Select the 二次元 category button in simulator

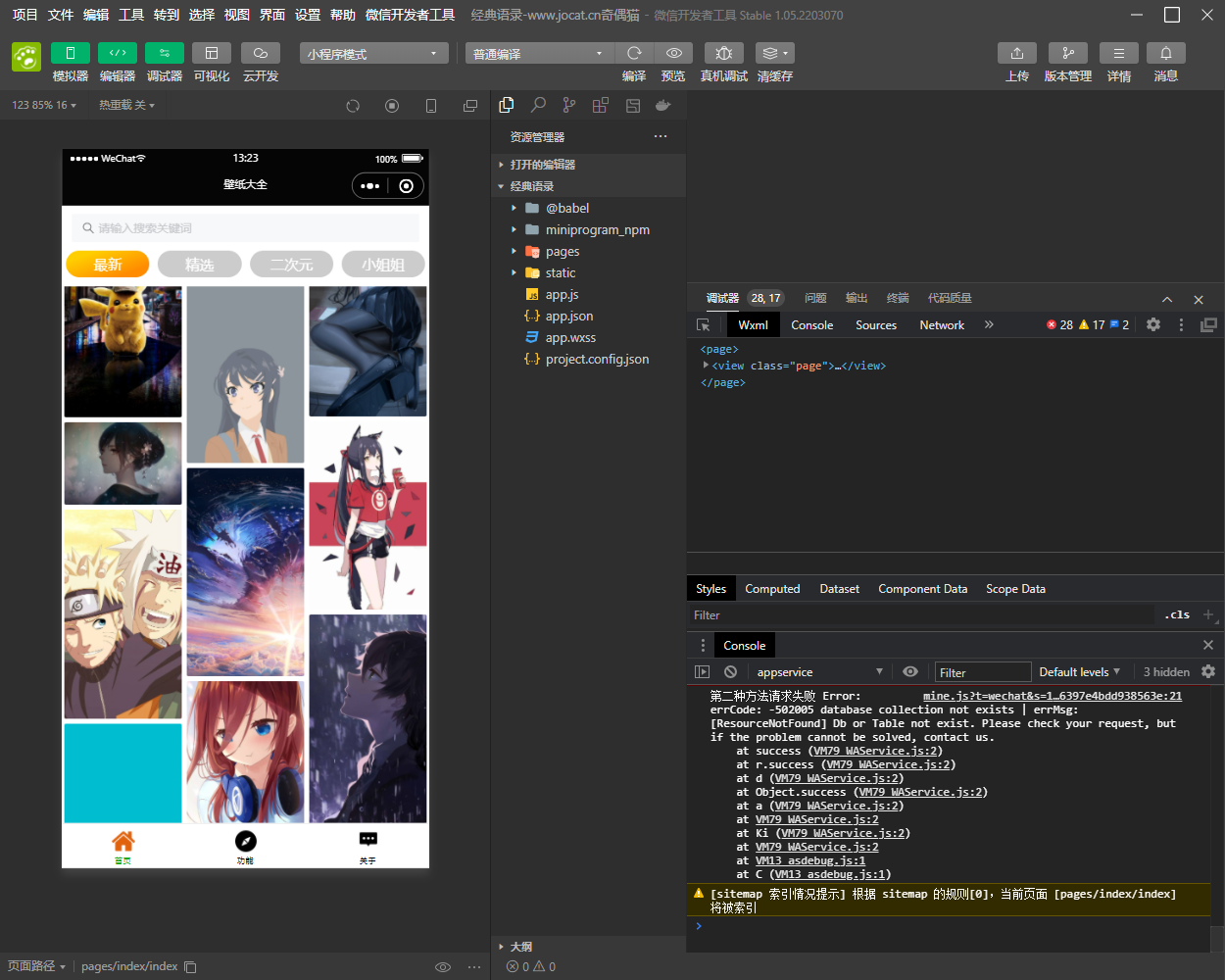coord(291,264)
